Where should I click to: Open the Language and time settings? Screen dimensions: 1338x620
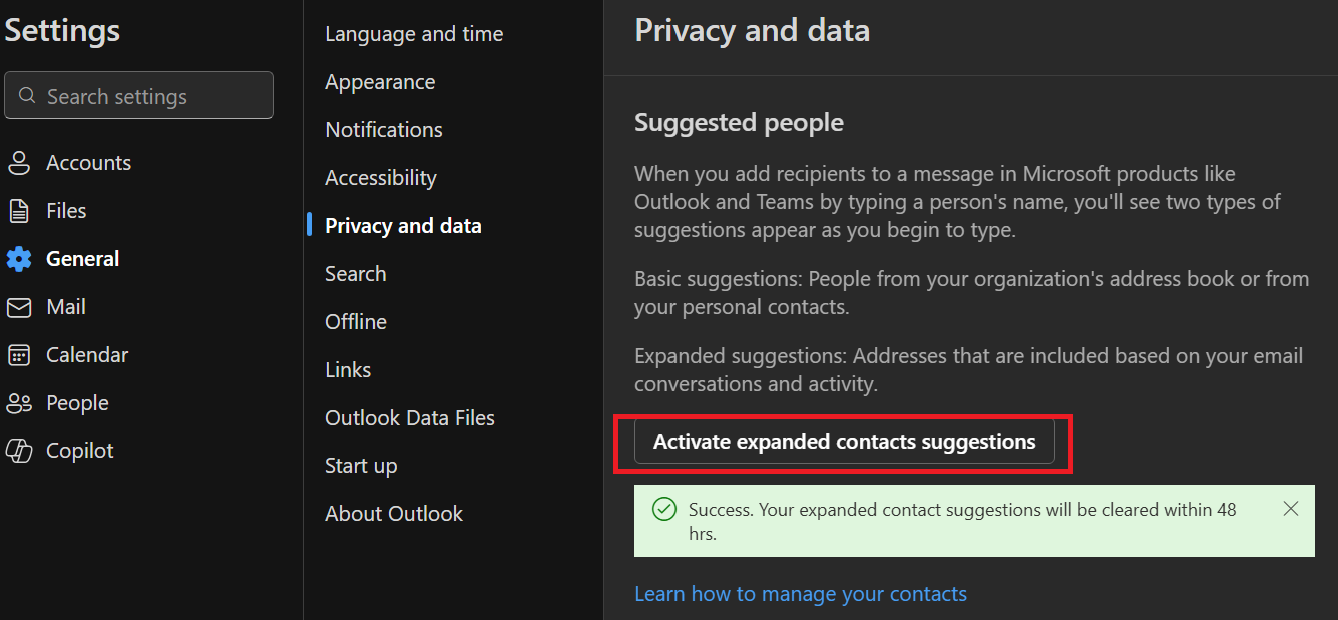click(413, 33)
